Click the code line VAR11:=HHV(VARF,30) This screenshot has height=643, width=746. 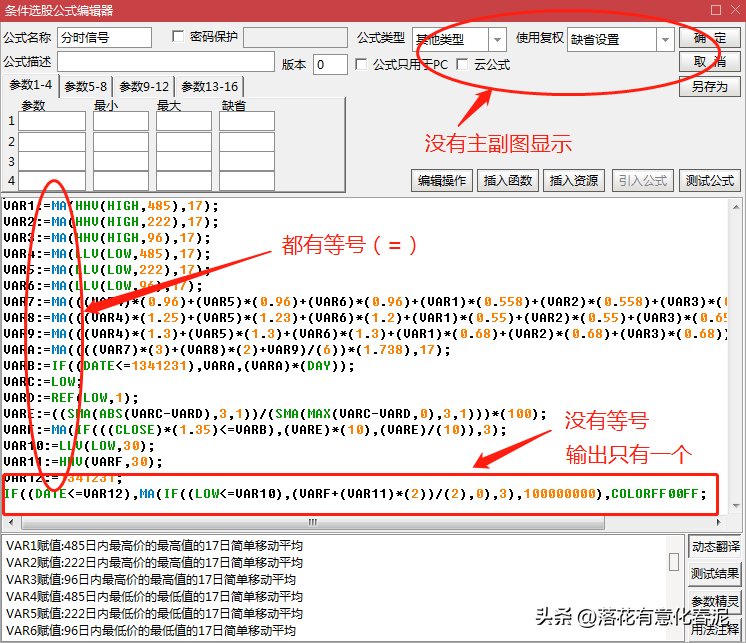tap(83, 462)
